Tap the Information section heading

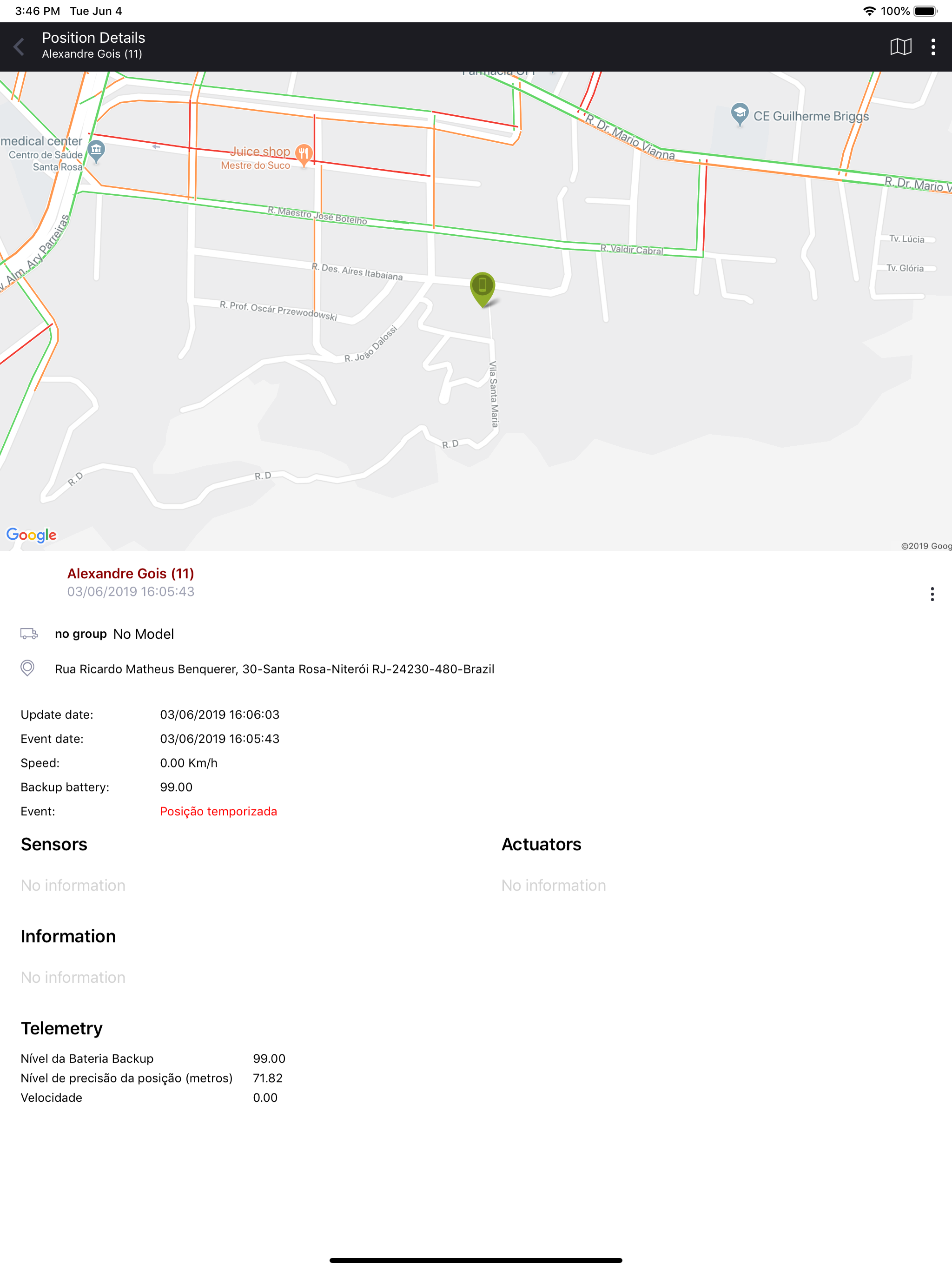tap(68, 936)
